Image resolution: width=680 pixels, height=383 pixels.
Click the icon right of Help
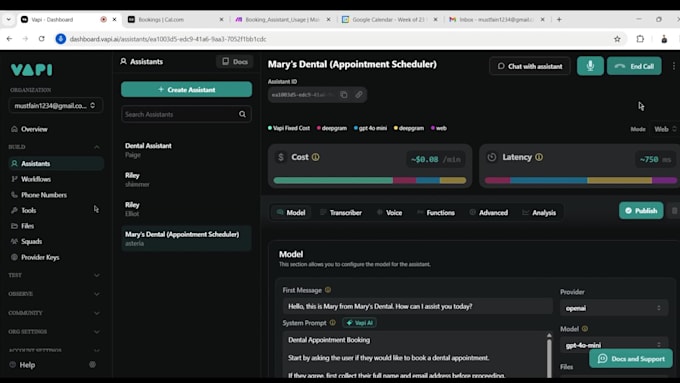(x=92, y=365)
